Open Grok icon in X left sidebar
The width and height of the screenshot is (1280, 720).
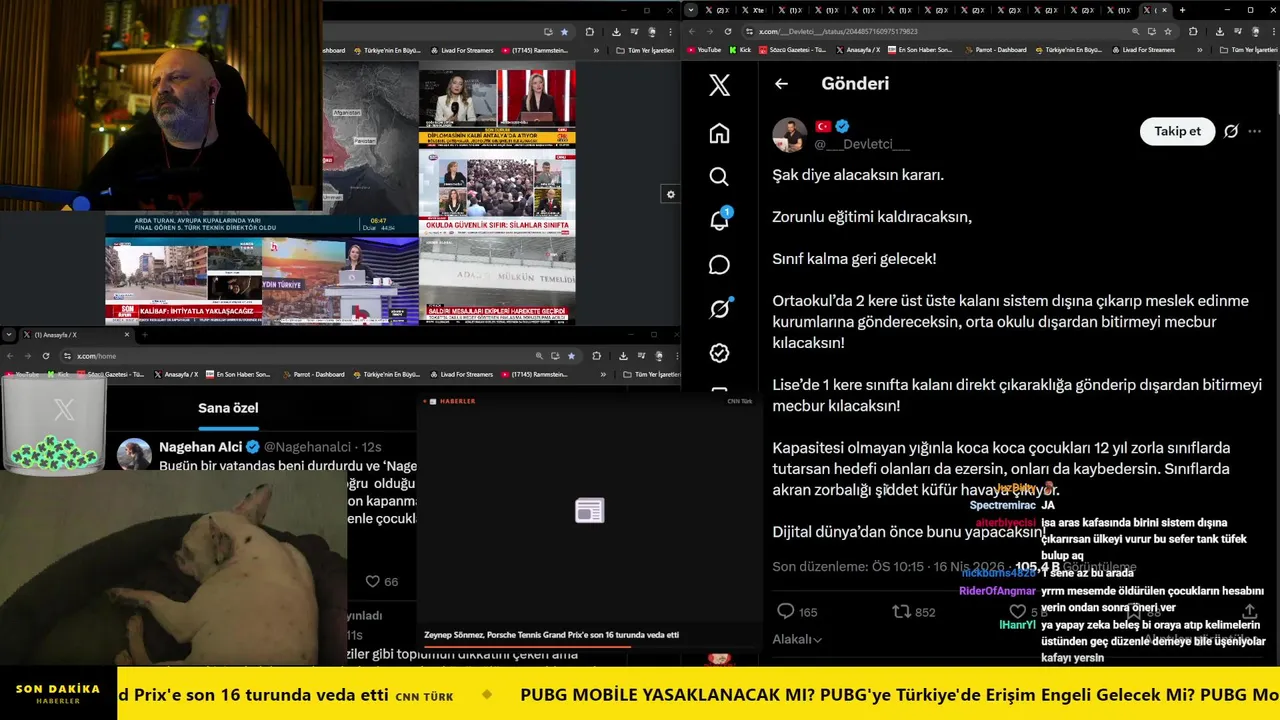[719, 309]
